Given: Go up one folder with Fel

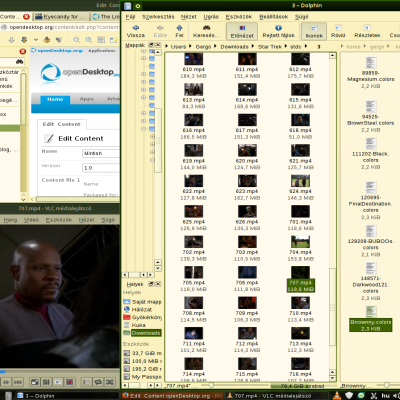Looking at the screenshot, I should pos(179,31).
